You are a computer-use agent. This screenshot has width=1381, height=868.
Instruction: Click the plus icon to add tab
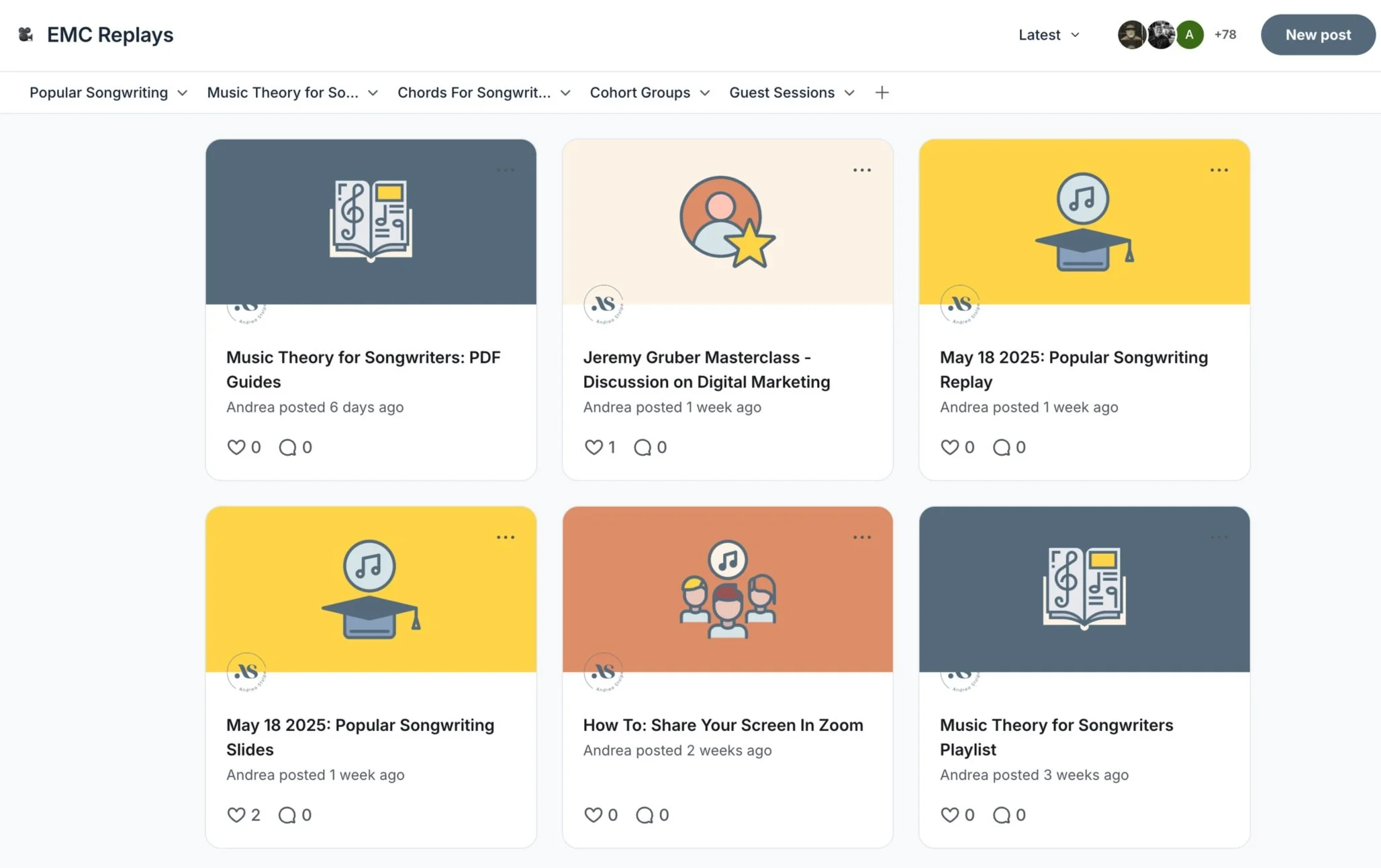tap(882, 93)
